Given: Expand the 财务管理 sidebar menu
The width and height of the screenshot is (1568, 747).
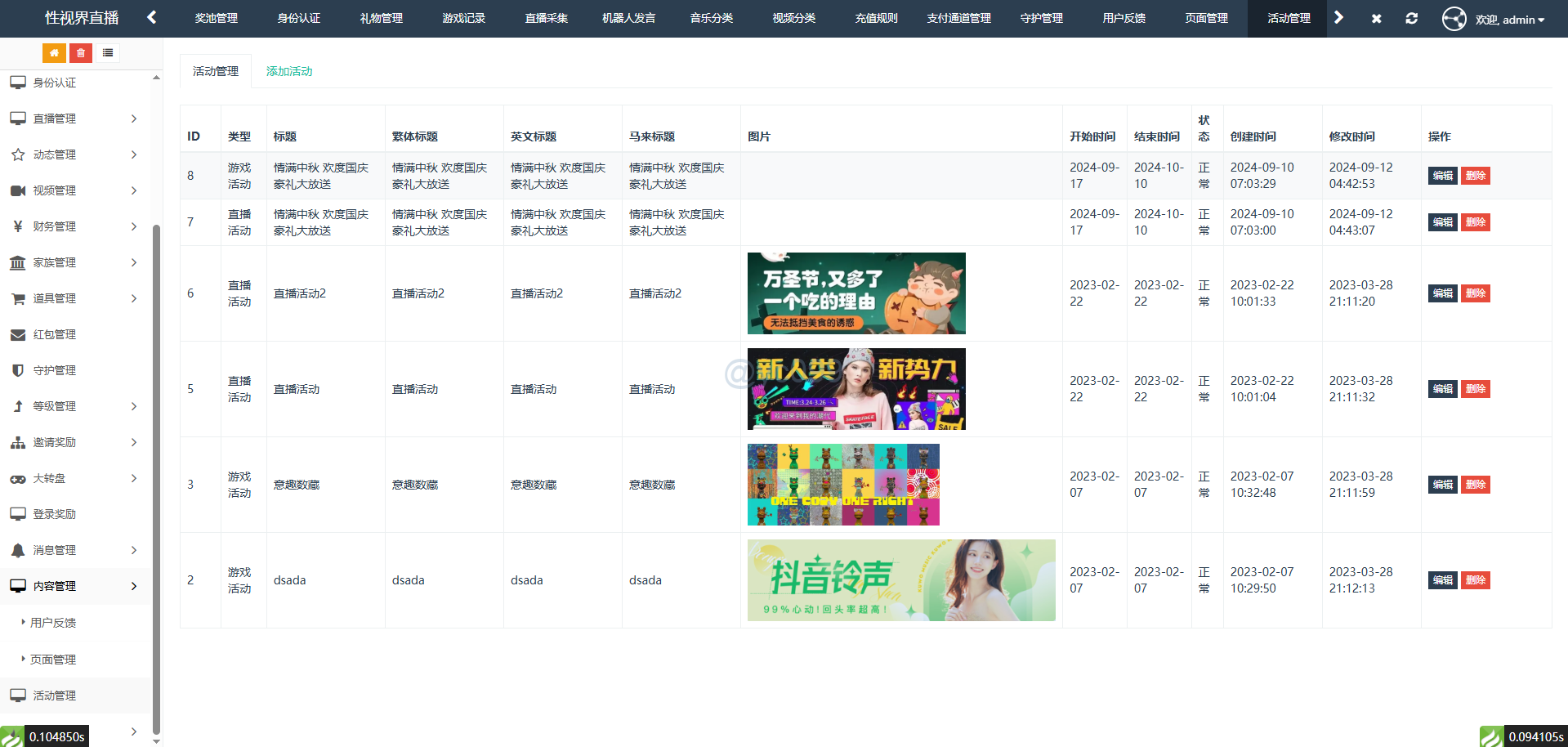Looking at the screenshot, I should click(75, 226).
